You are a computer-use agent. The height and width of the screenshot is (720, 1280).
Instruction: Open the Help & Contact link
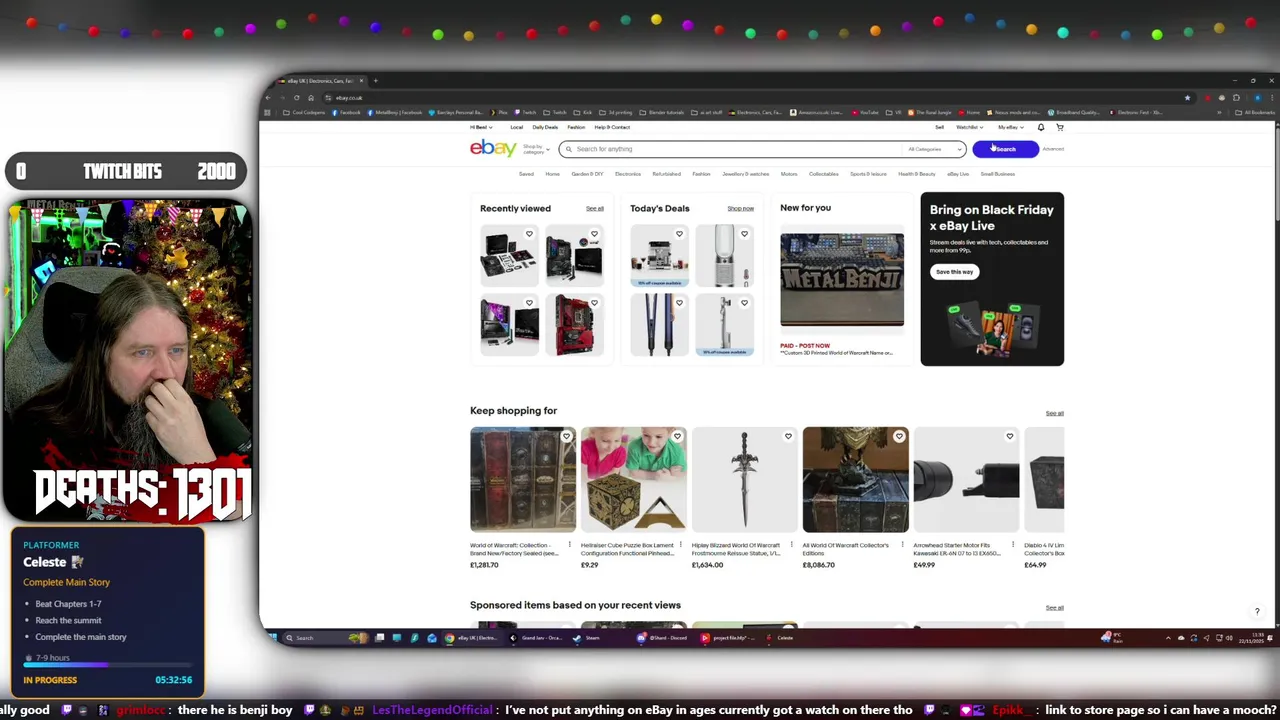(612, 127)
